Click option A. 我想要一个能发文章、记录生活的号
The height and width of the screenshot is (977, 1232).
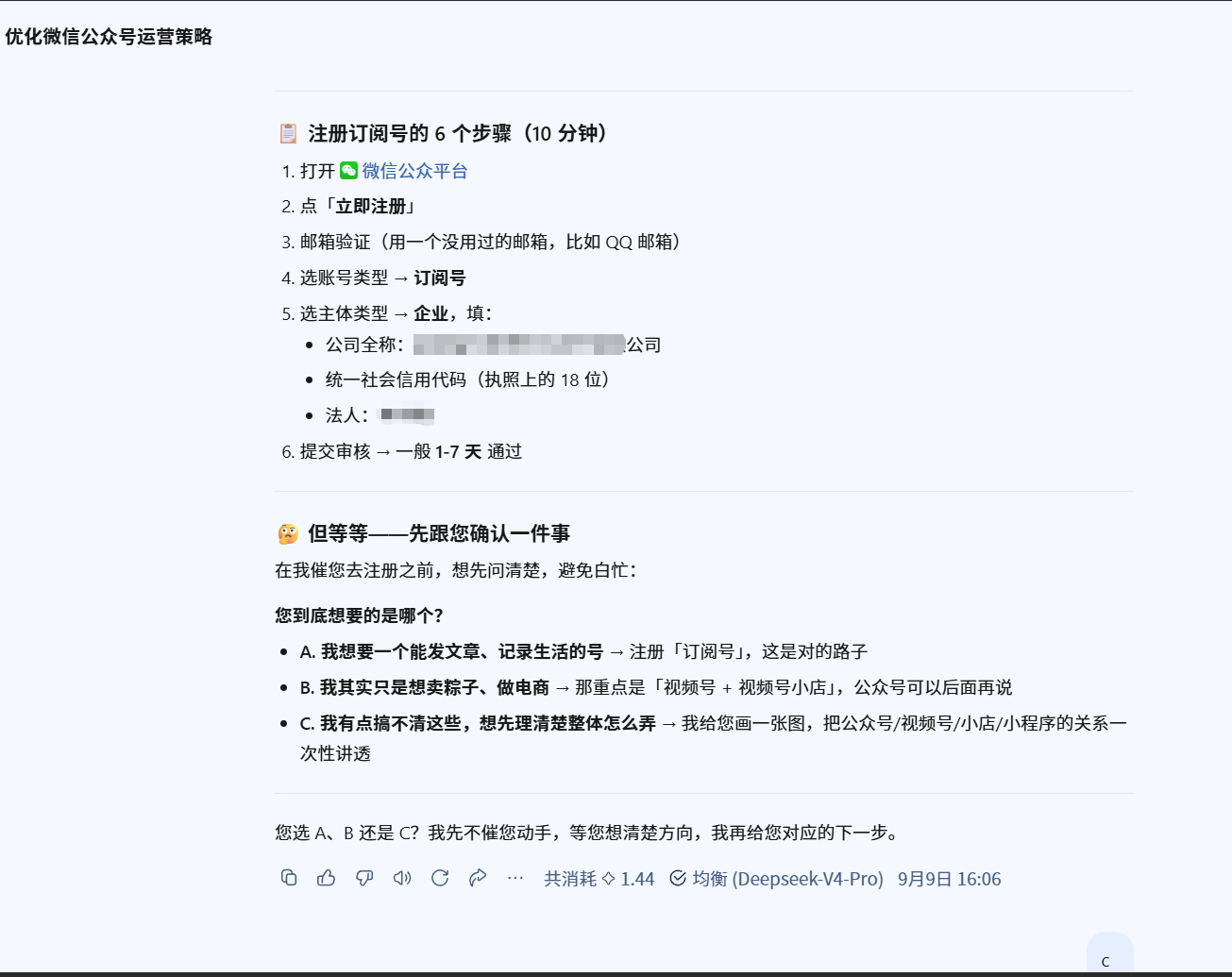[451, 651]
